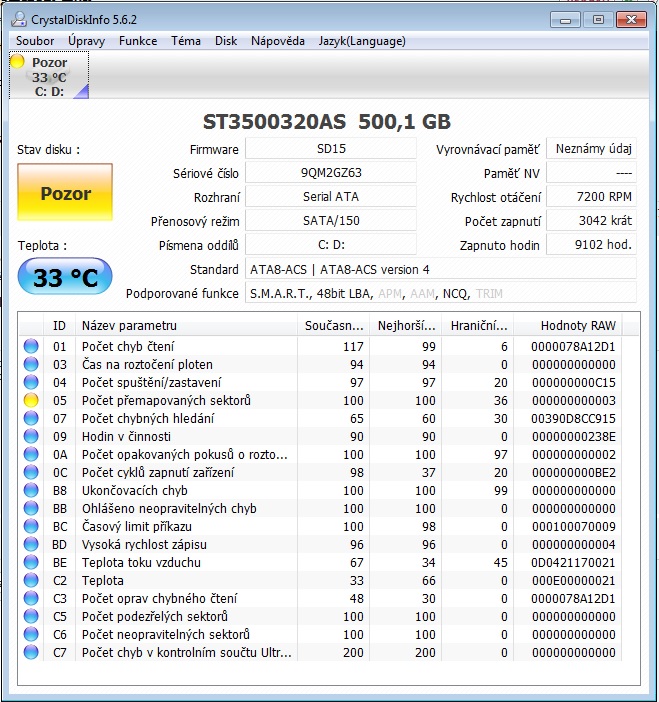Click the blue status icon for row BC
The width and height of the screenshot is (659, 702).
click(x=31, y=526)
